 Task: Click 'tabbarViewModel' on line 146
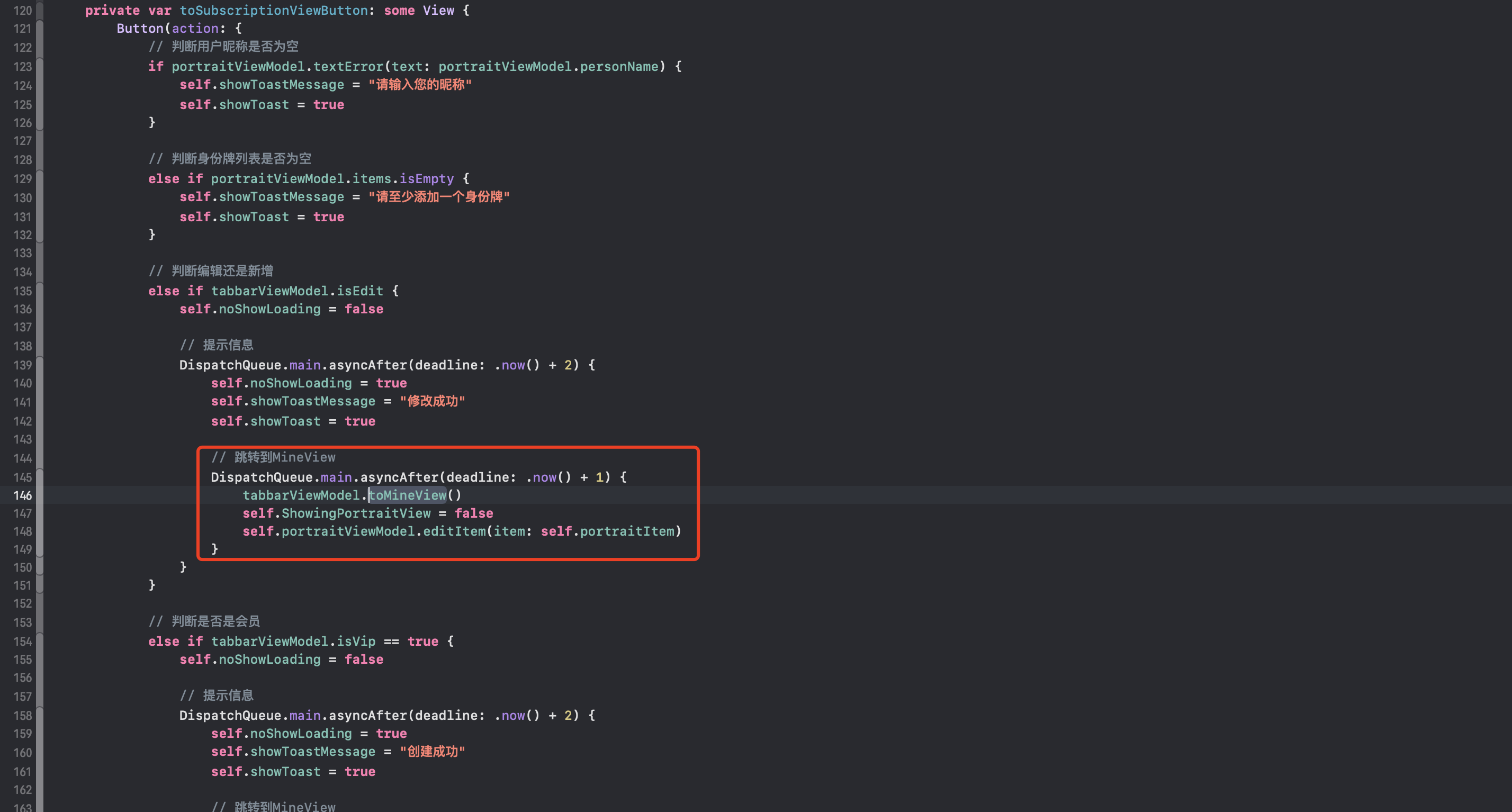[301, 495]
